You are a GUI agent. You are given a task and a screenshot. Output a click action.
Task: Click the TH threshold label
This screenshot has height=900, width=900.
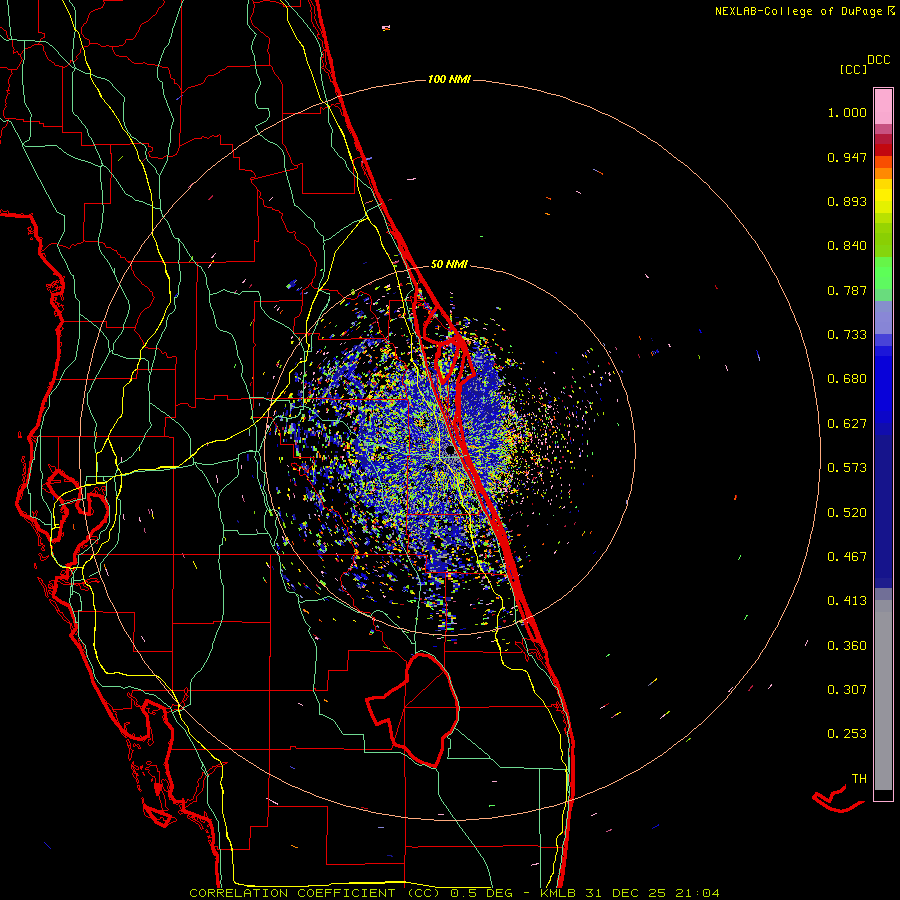859,779
